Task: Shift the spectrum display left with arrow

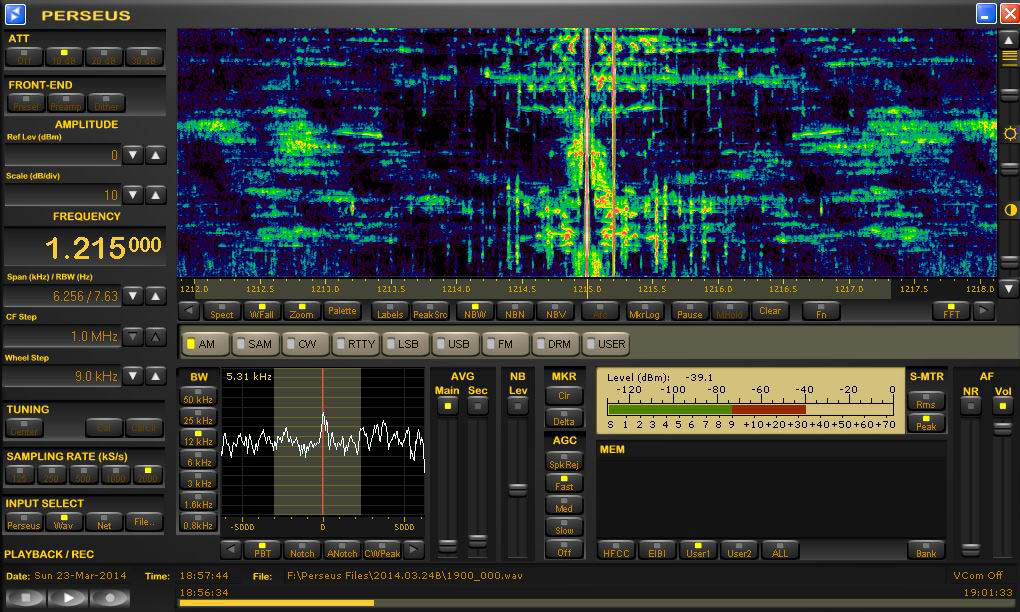Action: click(x=189, y=311)
